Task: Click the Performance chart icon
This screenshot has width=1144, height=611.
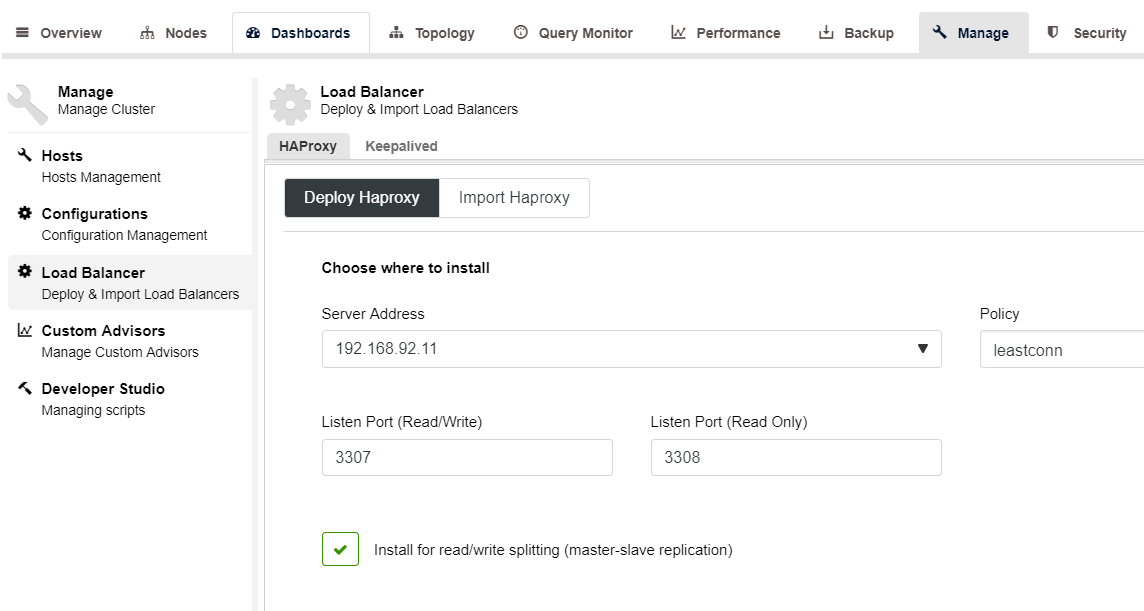Action: point(679,33)
